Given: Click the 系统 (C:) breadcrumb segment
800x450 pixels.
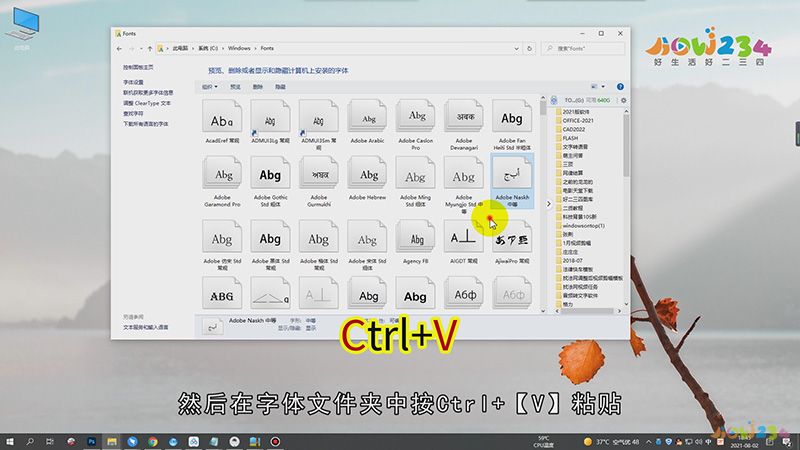Looking at the screenshot, I should (208, 48).
